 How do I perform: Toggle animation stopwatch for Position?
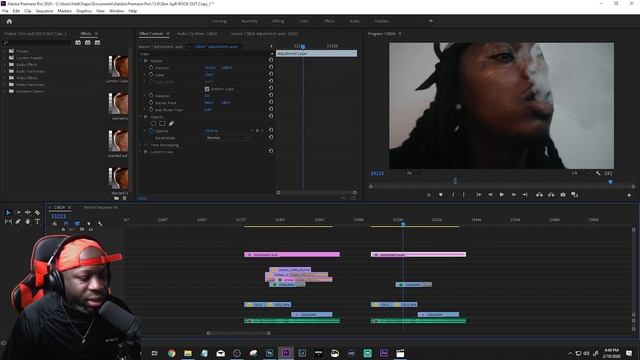151,67
